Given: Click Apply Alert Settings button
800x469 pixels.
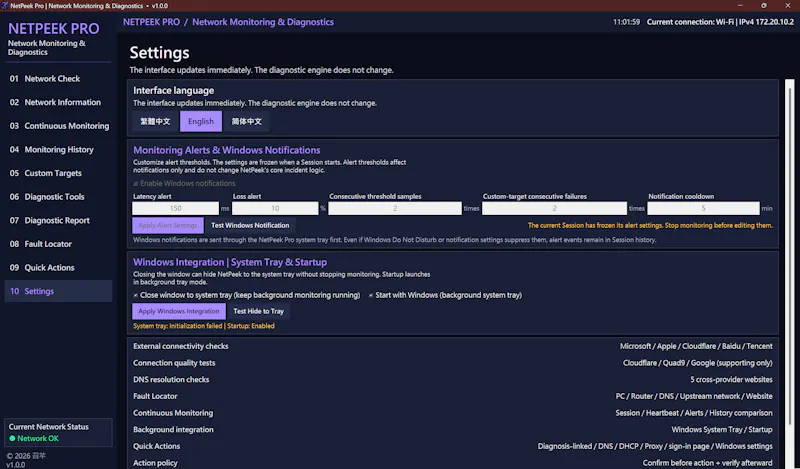Looking at the screenshot, I should pos(168,225).
